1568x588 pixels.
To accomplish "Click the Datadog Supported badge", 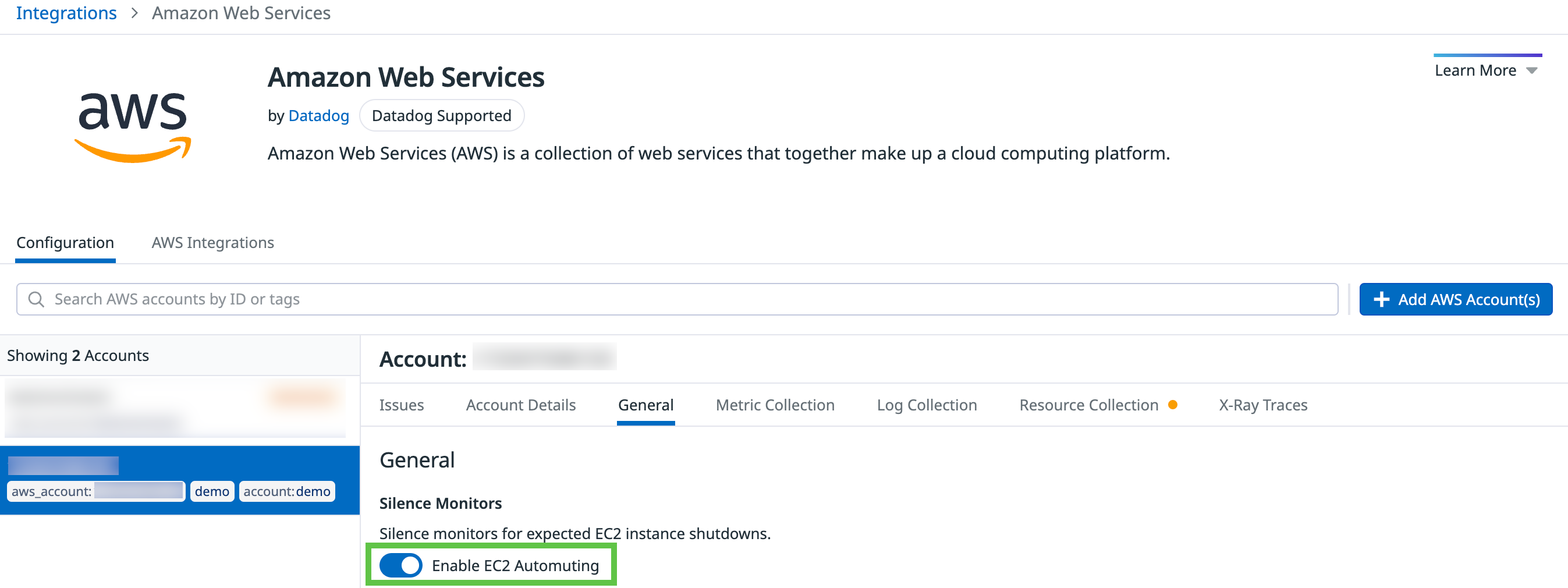I will click(441, 116).
